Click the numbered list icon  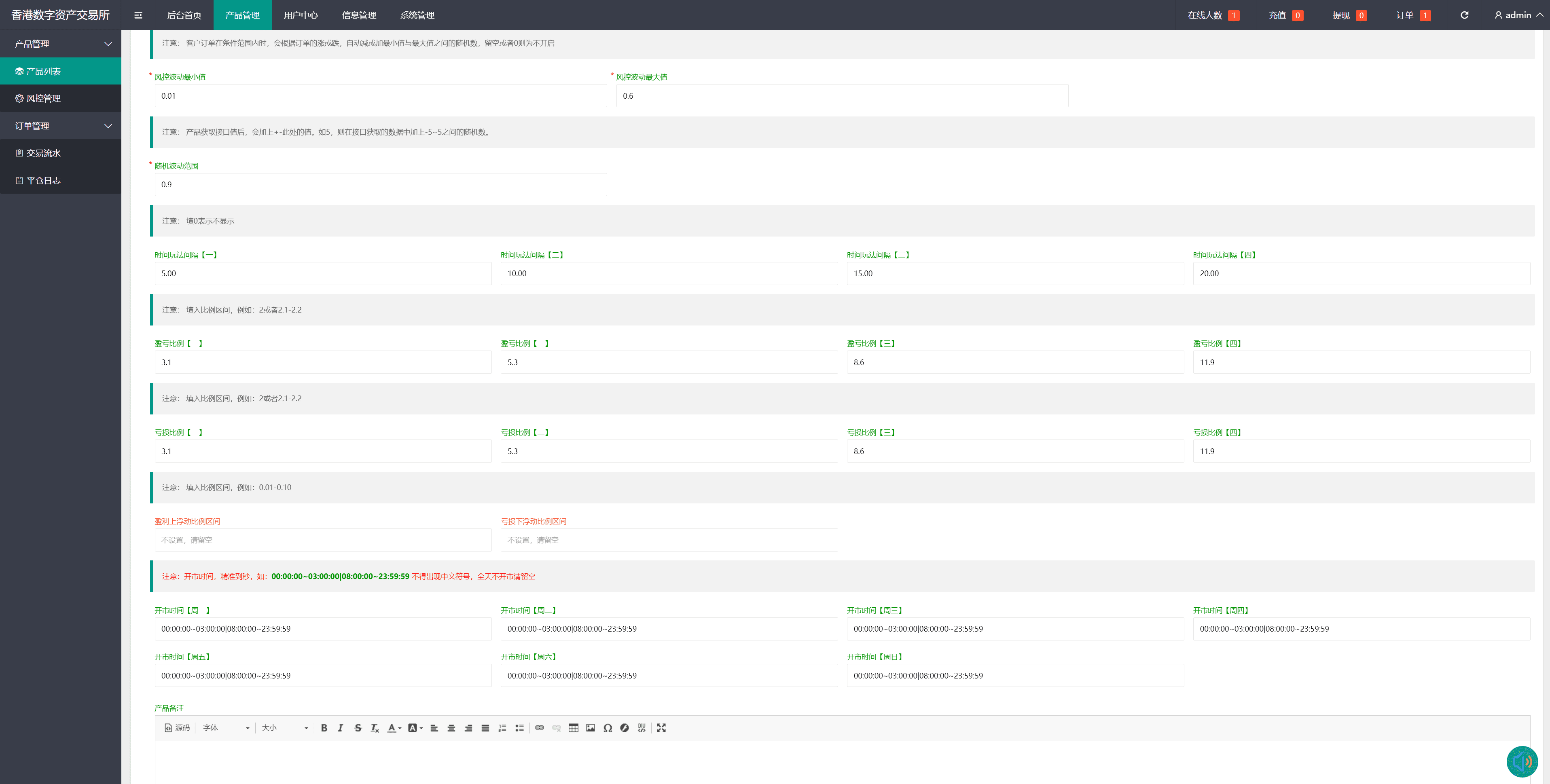point(502,727)
